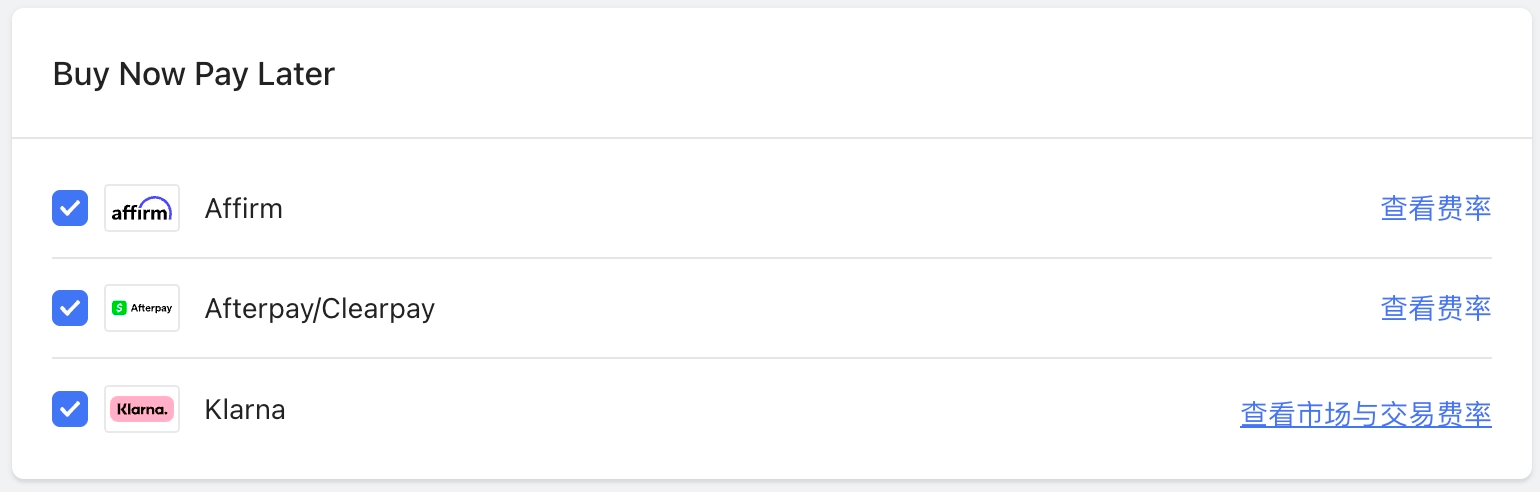Uncheck the Afterpay/Clearpay checkbox

(70, 308)
